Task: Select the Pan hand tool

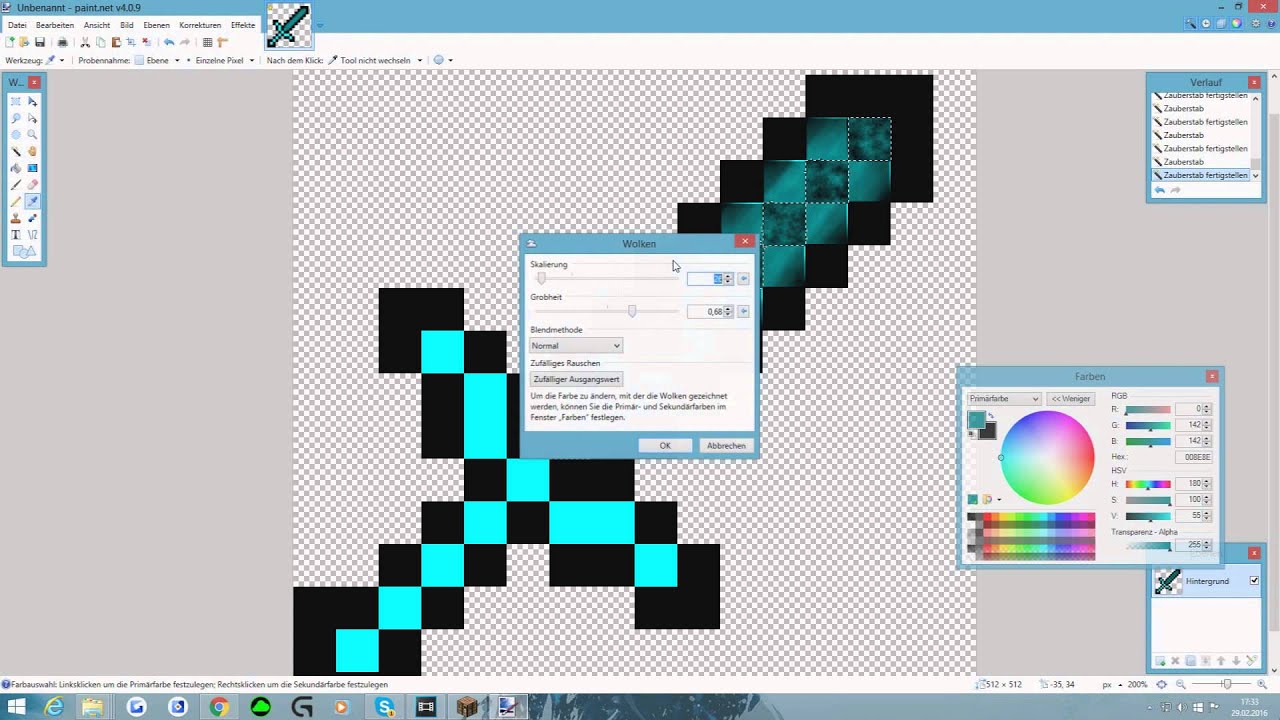Action: (33, 151)
